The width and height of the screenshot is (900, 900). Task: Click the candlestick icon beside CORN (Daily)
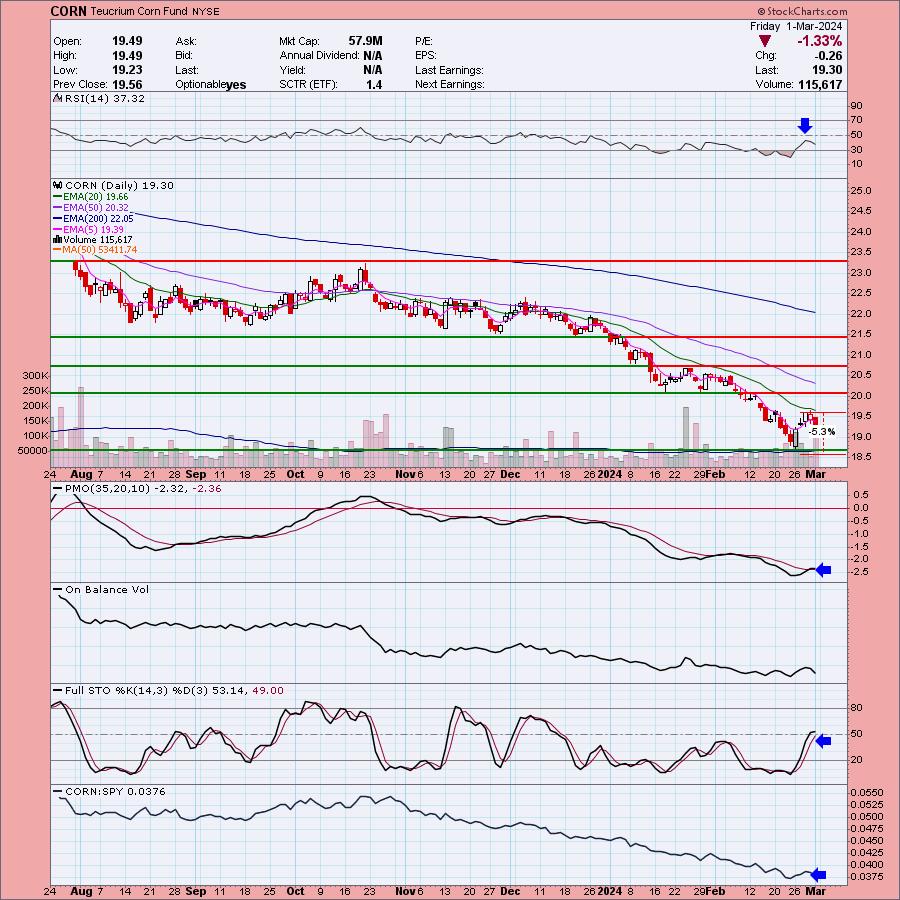57,185
